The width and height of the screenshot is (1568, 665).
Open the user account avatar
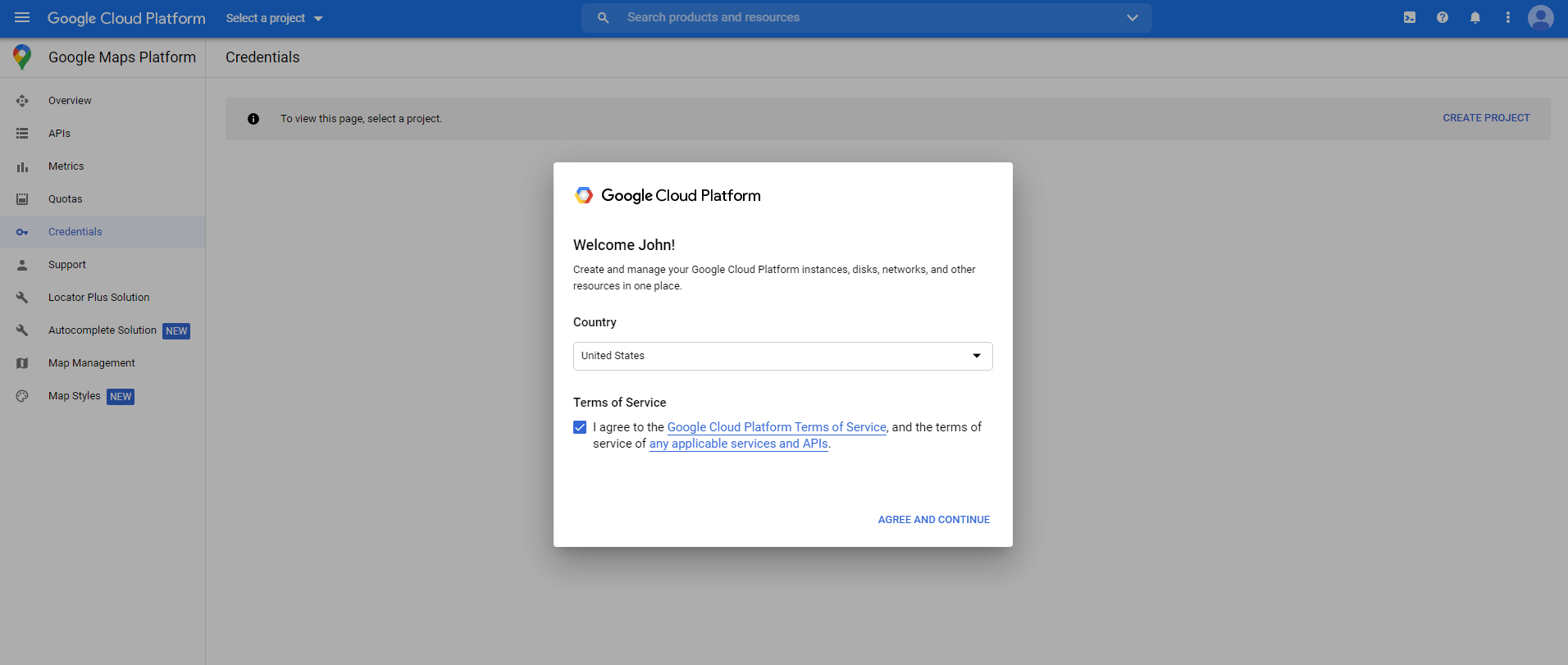(1541, 17)
